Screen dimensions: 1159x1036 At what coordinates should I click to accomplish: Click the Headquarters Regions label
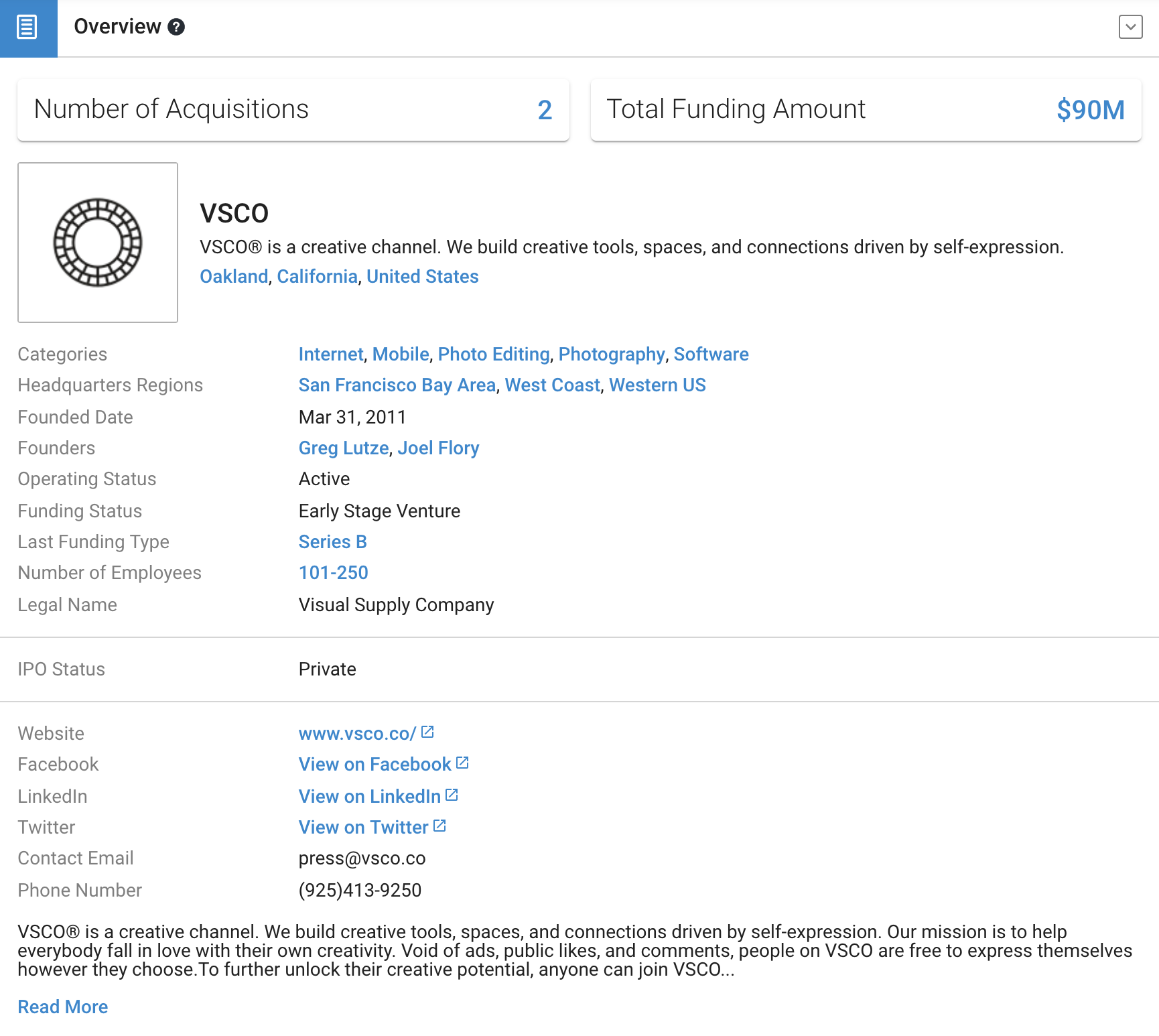pos(110,385)
